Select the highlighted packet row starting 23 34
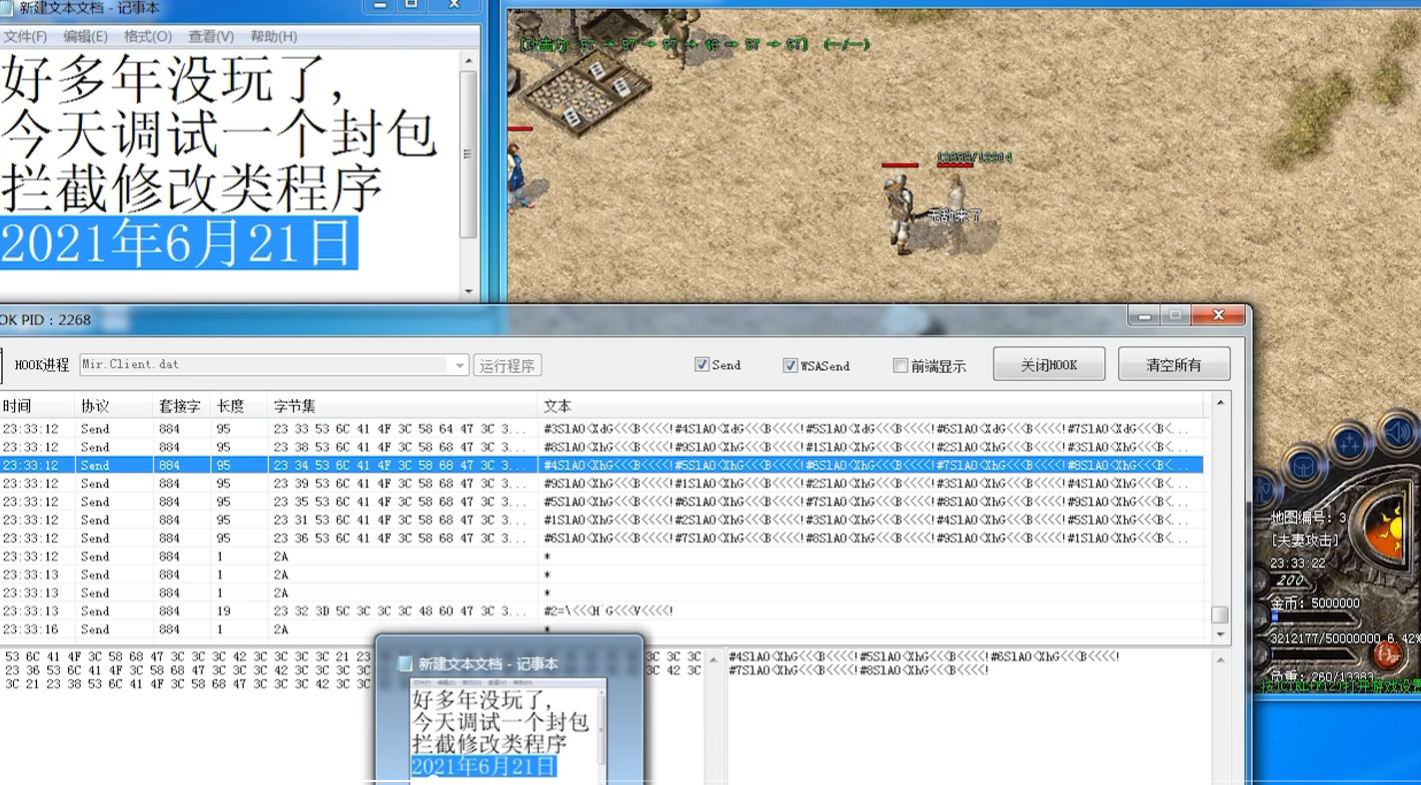 (601, 465)
